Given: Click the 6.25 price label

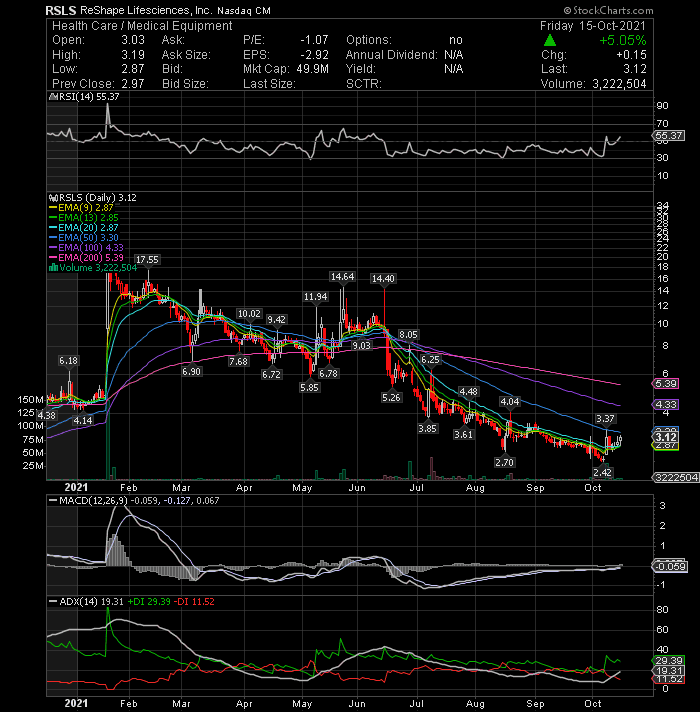Looking at the screenshot, I should 430,360.
